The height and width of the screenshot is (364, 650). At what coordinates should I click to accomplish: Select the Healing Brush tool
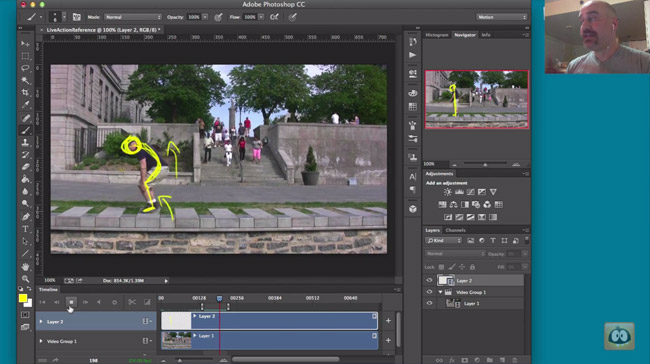25,118
